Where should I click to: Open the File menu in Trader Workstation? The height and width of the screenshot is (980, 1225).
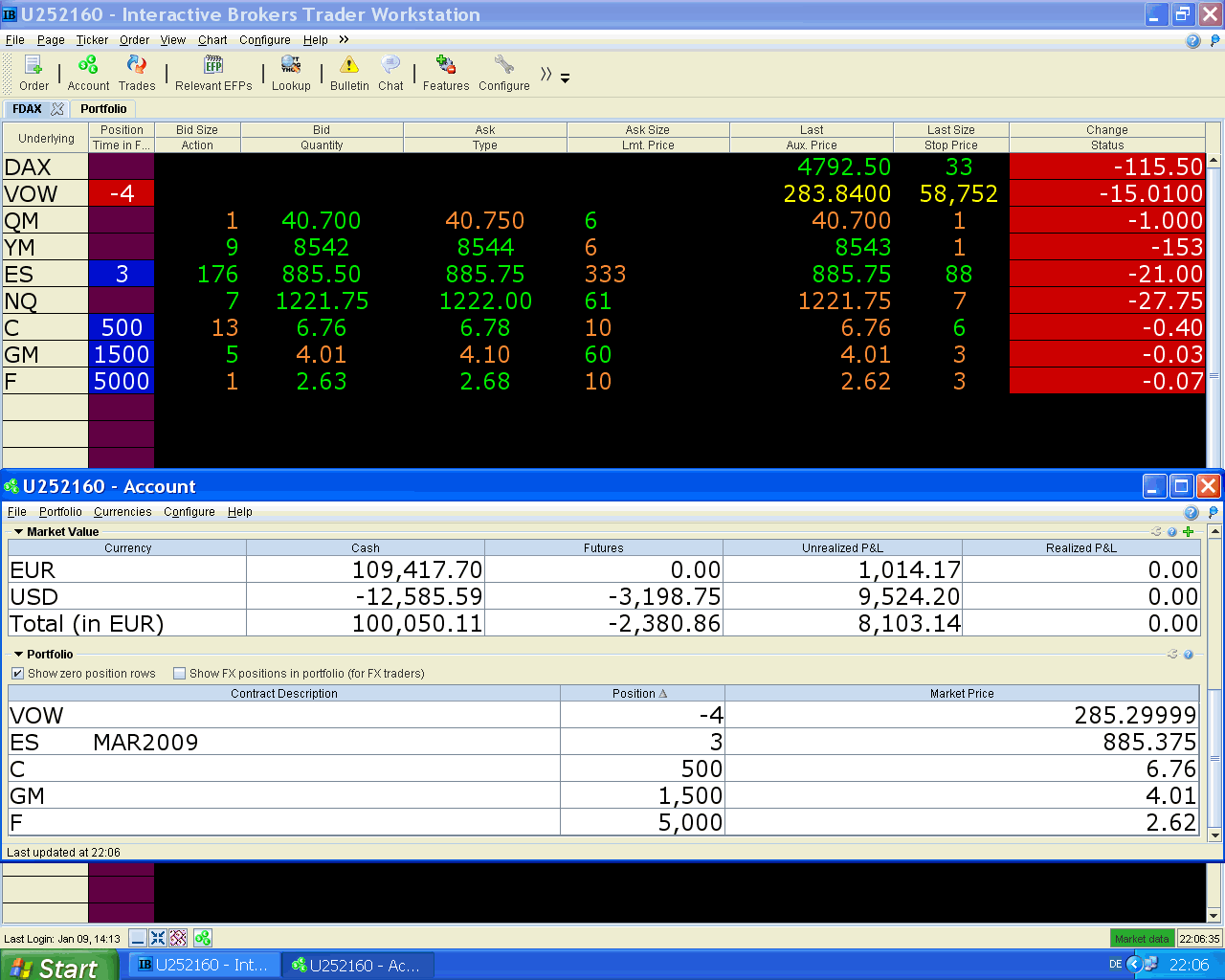pyautogui.click(x=15, y=40)
